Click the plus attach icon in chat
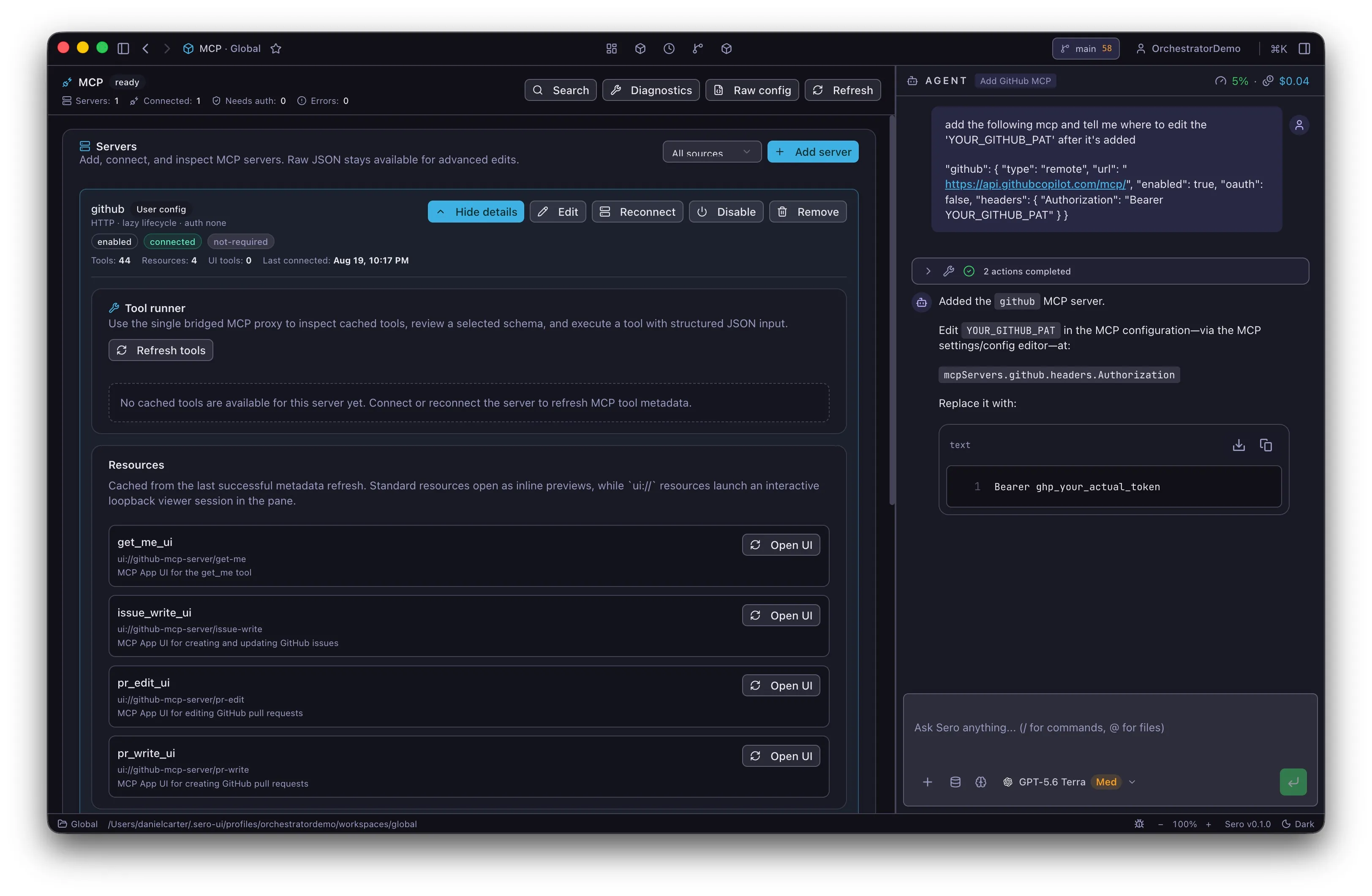The width and height of the screenshot is (1372, 896). (x=928, y=782)
